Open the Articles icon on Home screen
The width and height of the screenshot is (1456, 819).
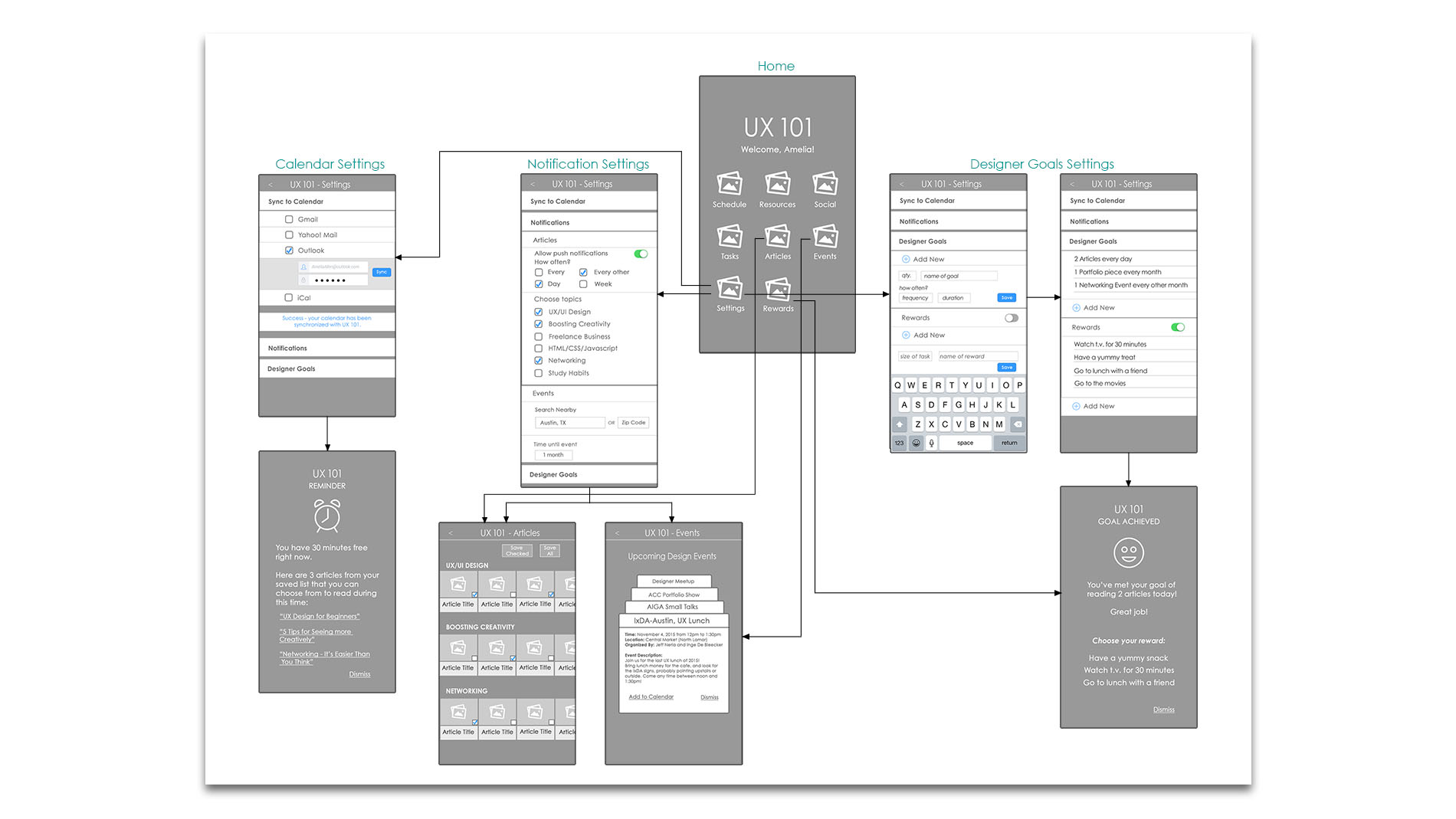pos(778,237)
